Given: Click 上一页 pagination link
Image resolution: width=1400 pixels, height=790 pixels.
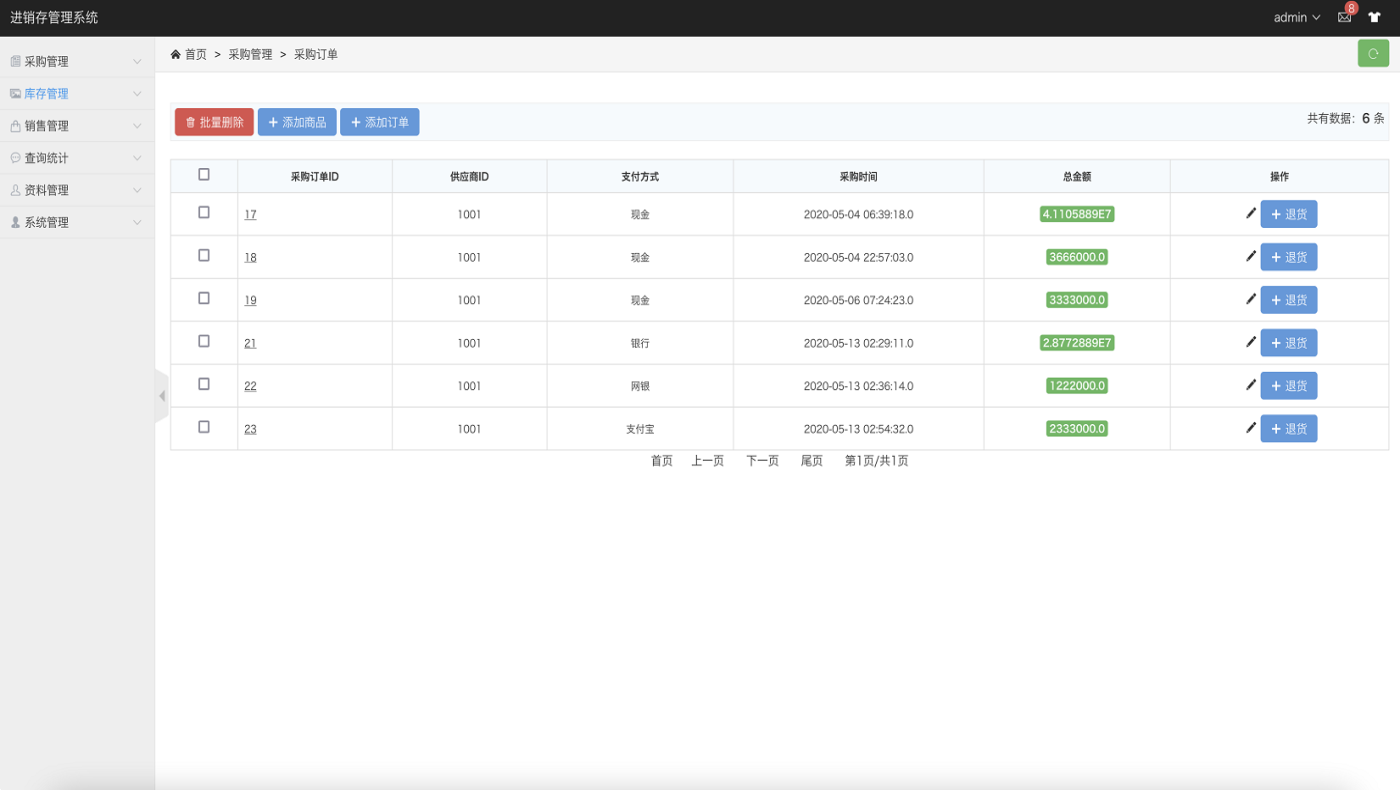Looking at the screenshot, I should coord(707,461).
